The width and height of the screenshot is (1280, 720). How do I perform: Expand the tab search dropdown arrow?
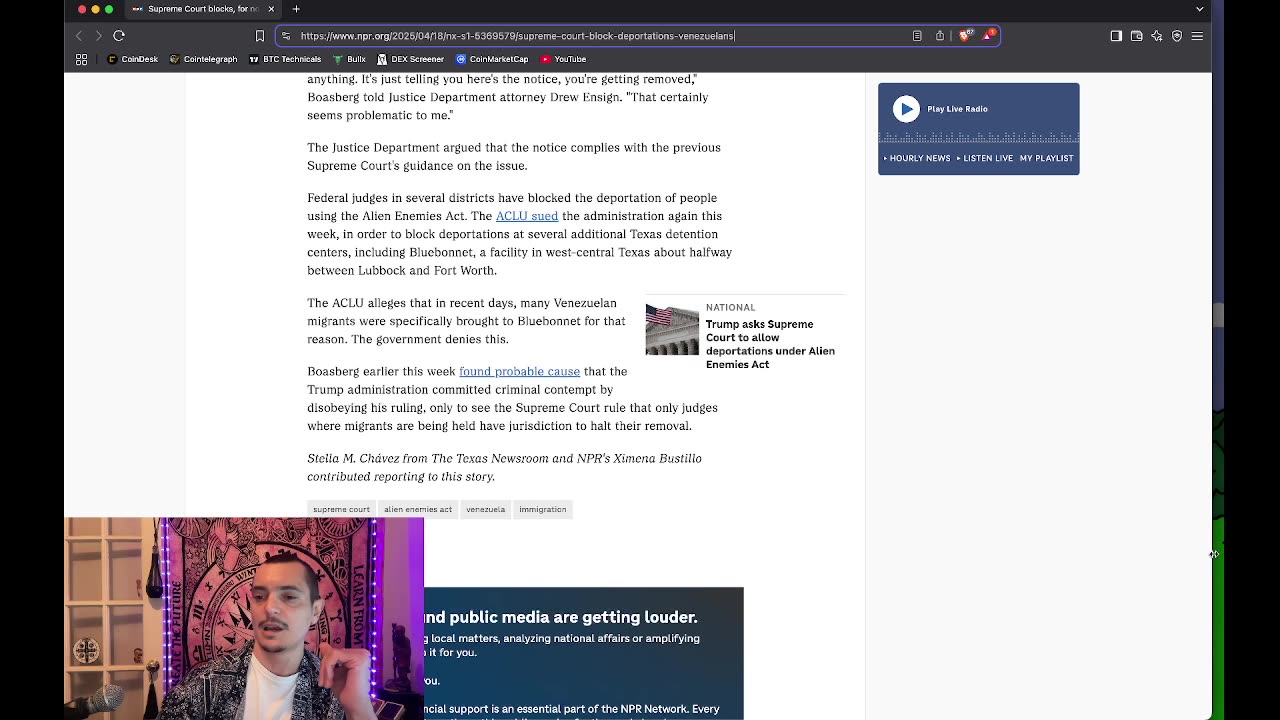point(1200,9)
